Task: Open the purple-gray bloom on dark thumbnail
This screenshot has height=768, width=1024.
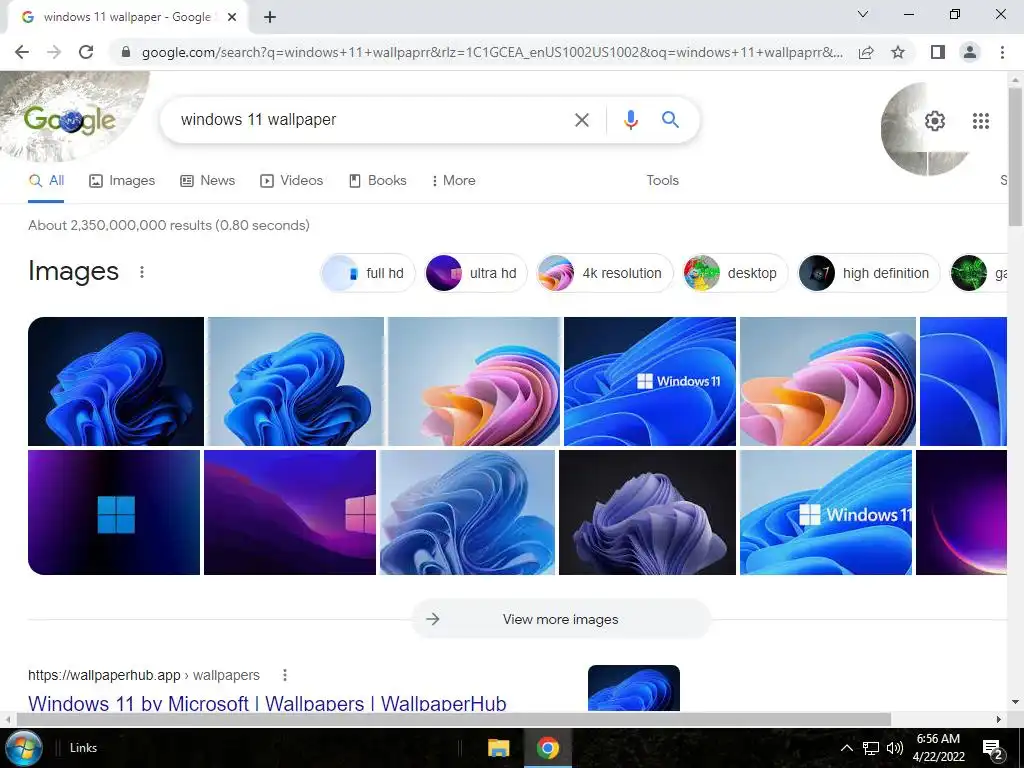Action: [x=647, y=513]
